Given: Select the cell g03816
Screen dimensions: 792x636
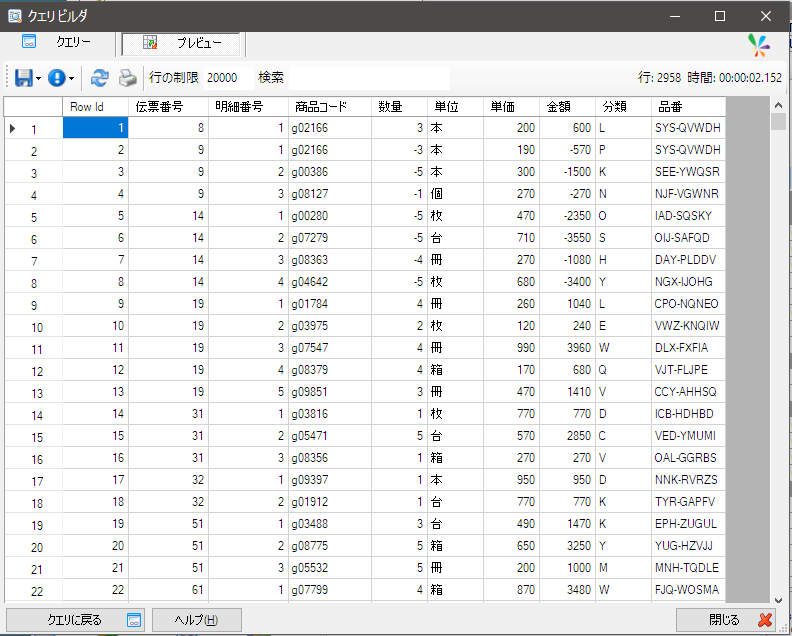Looking at the screenshot, I should pyautogui.click(x=330, y=414).
